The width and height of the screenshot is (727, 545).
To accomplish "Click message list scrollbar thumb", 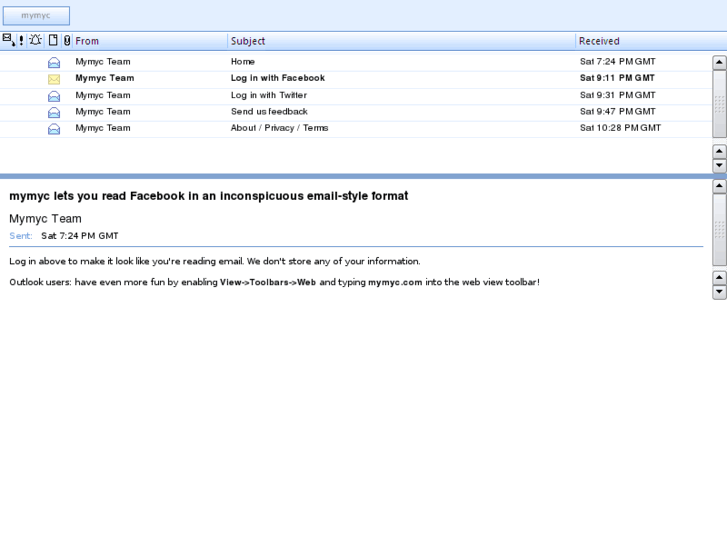I will [x=719, y=104].
